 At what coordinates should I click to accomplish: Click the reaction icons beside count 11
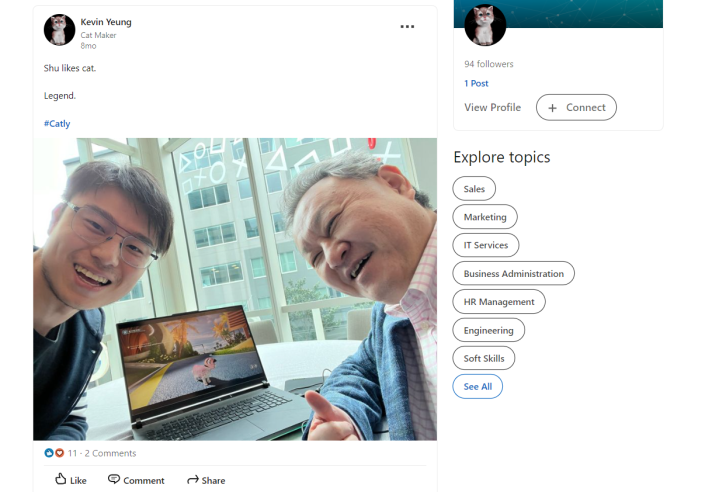point(54,453)
